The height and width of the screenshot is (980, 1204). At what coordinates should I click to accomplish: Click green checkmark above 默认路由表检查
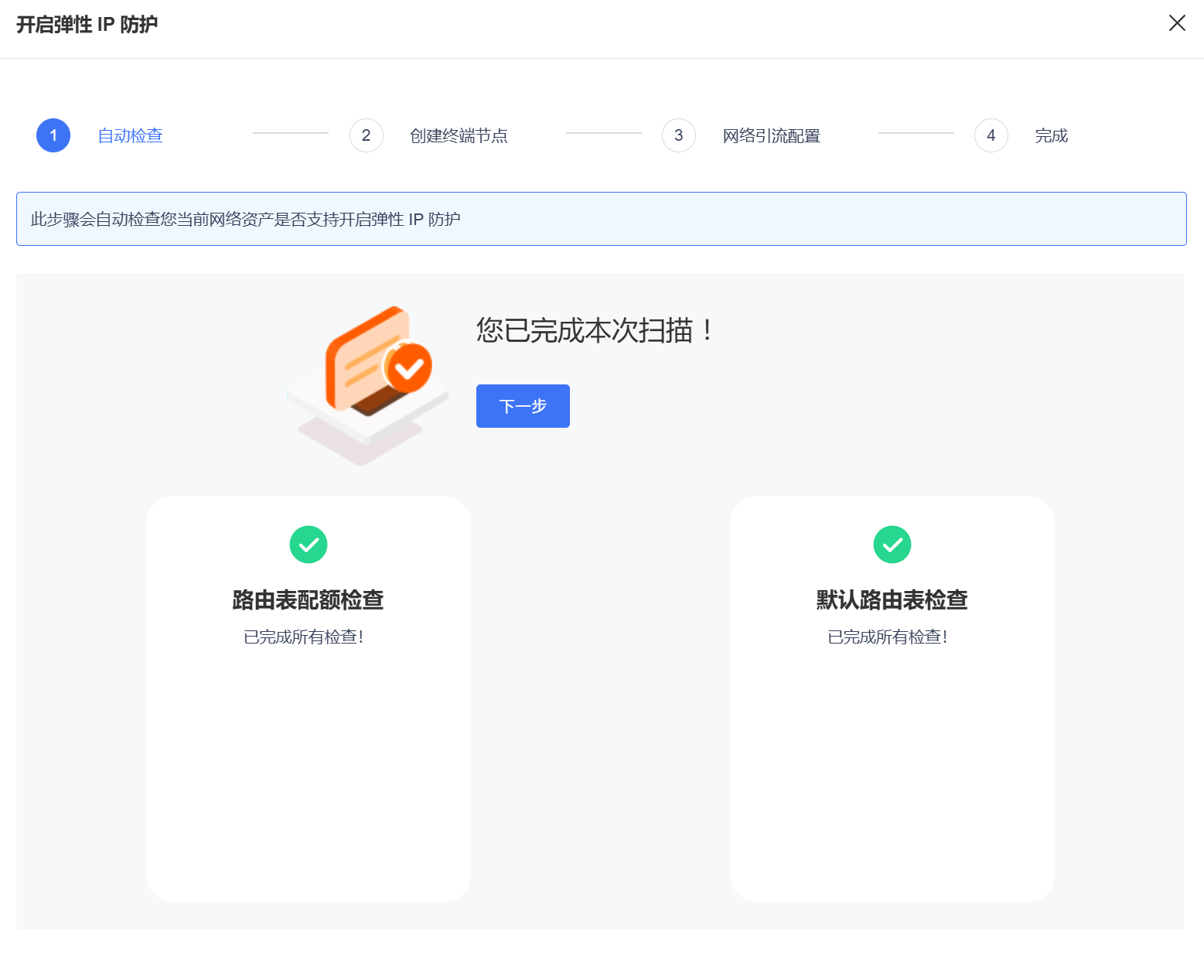point(892,545)
